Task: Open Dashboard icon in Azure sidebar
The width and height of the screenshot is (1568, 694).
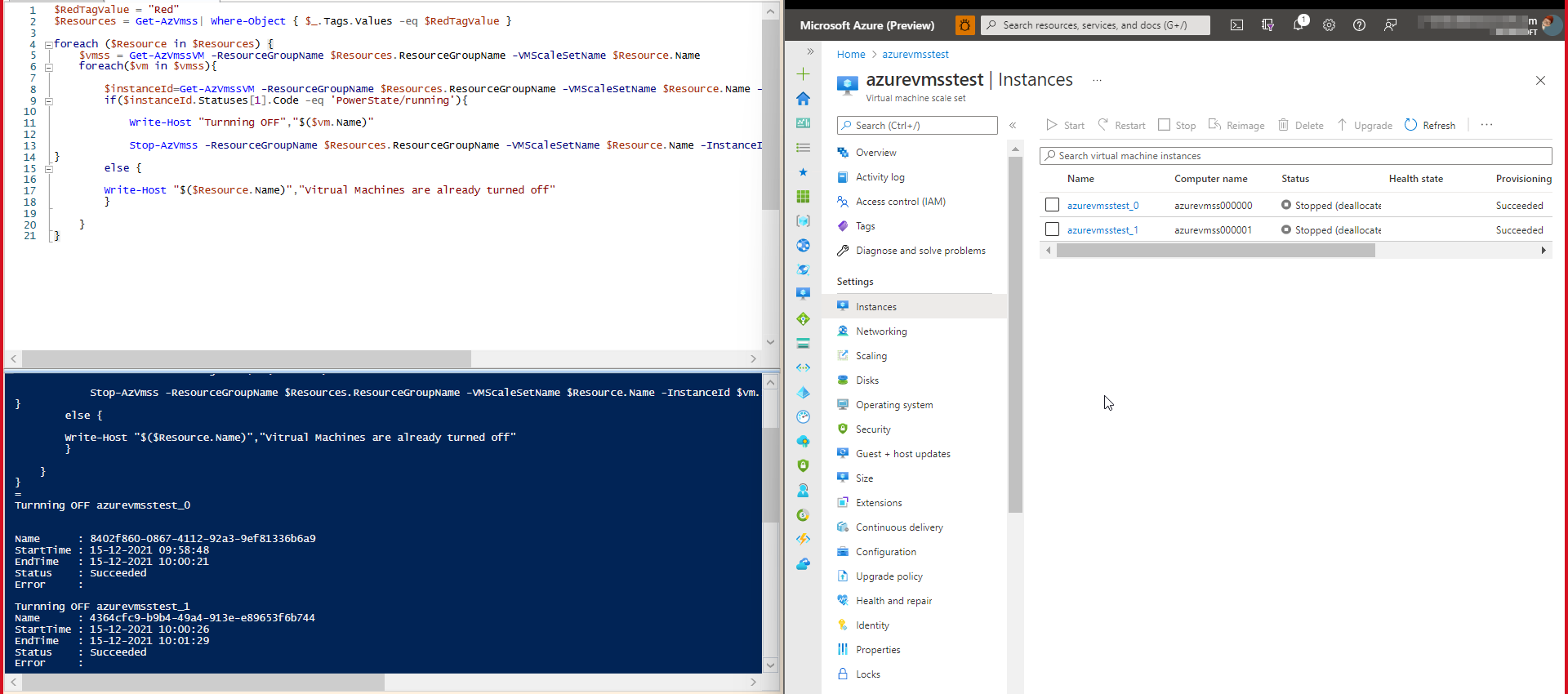Action: [804, 123]
